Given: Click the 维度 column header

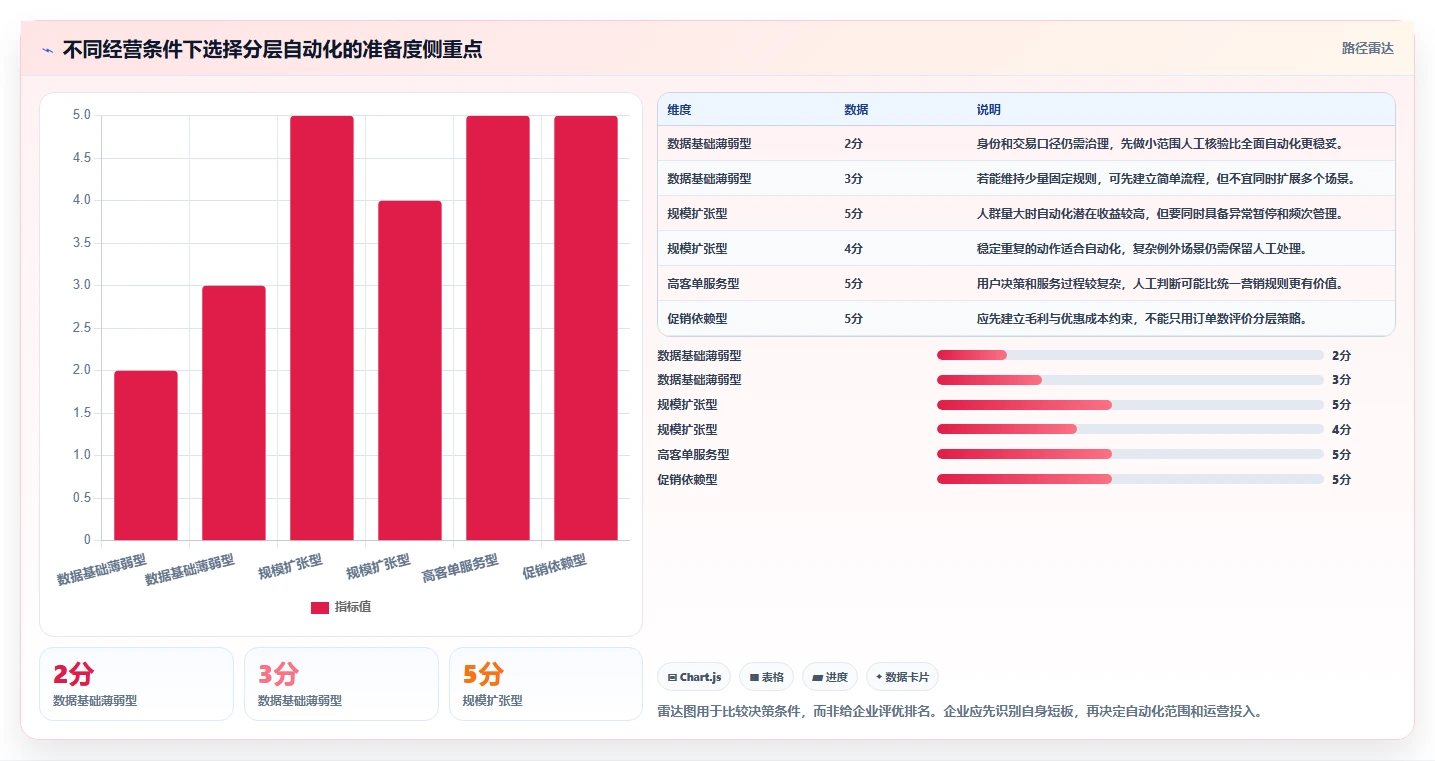Looking at the screenshot, I should (680, 110).
